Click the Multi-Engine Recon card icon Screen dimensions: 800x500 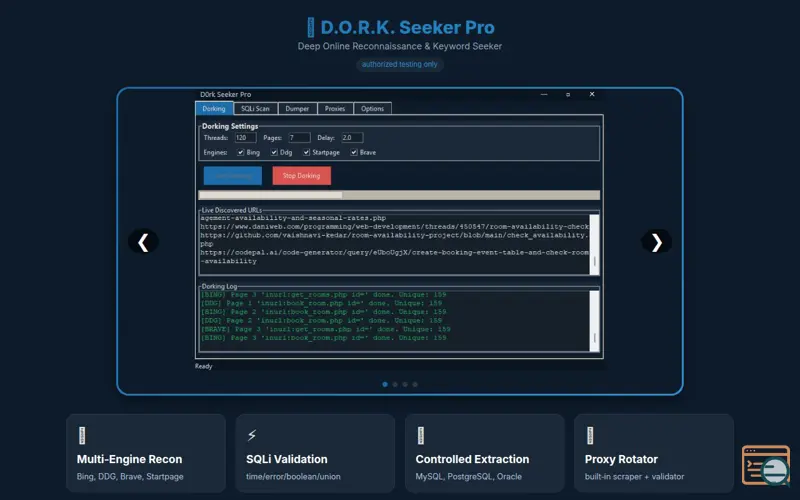coord(82,435)
